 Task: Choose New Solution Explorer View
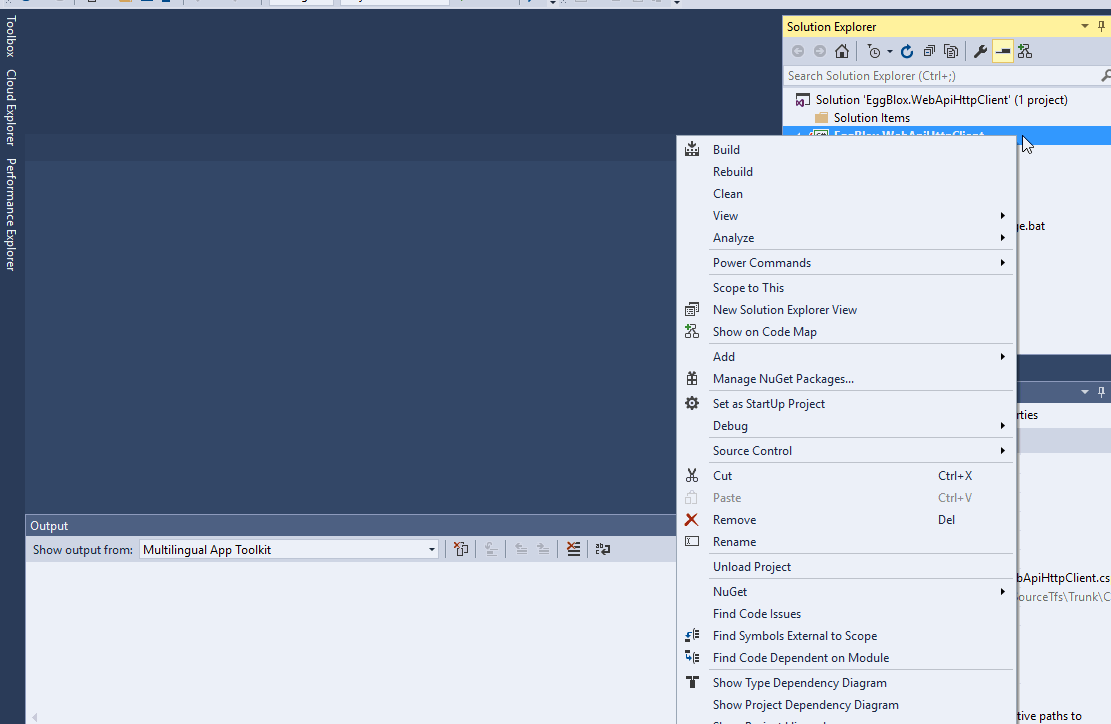[847, 310]
